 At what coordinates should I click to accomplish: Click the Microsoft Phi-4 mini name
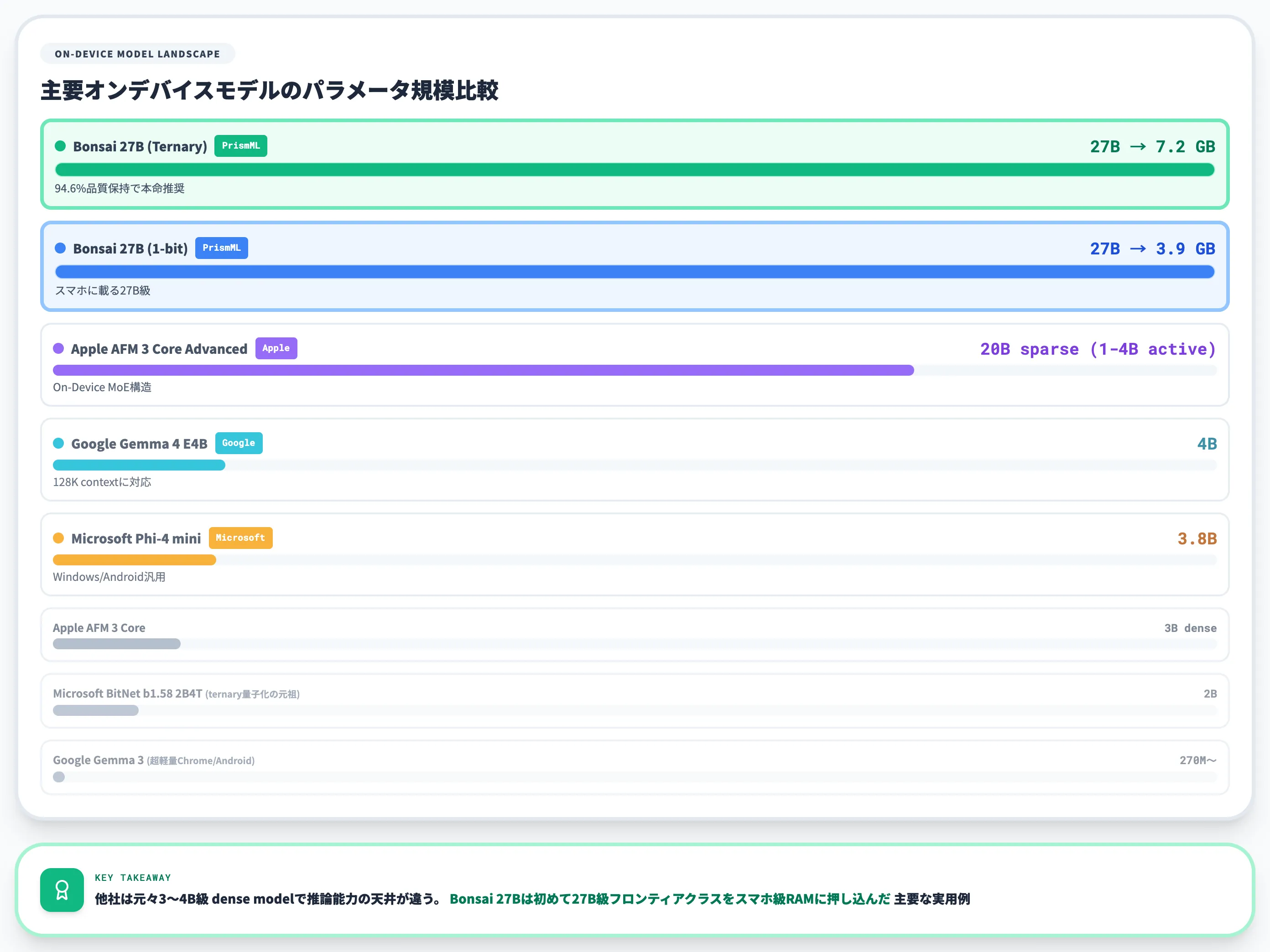(136, 538)
